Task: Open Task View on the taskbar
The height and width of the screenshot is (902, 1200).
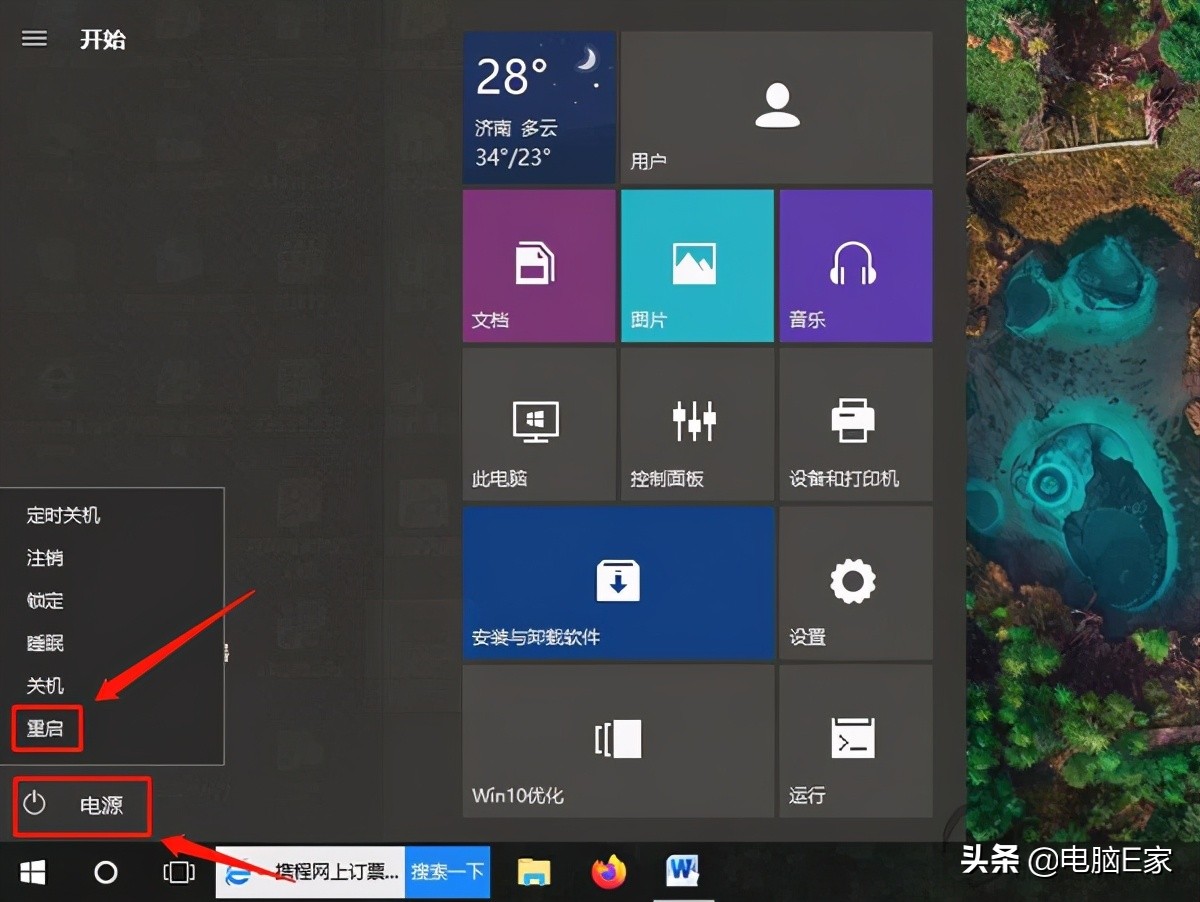Action: (177, 872)
